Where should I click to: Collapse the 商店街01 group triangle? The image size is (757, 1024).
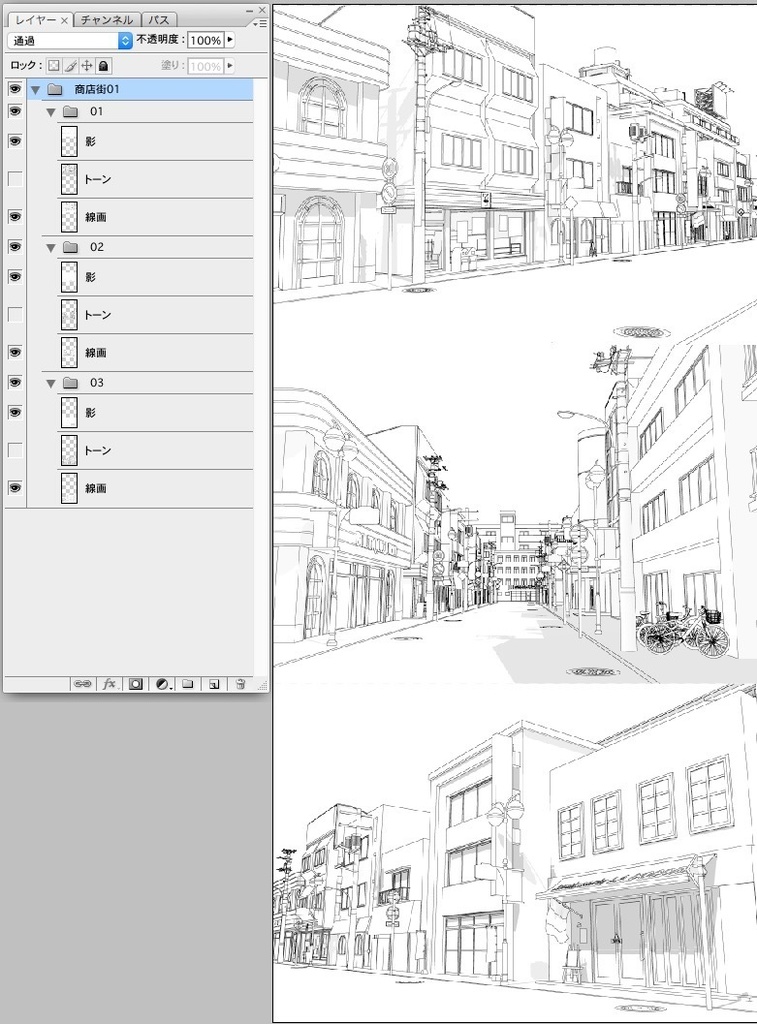tap(35, 90)
